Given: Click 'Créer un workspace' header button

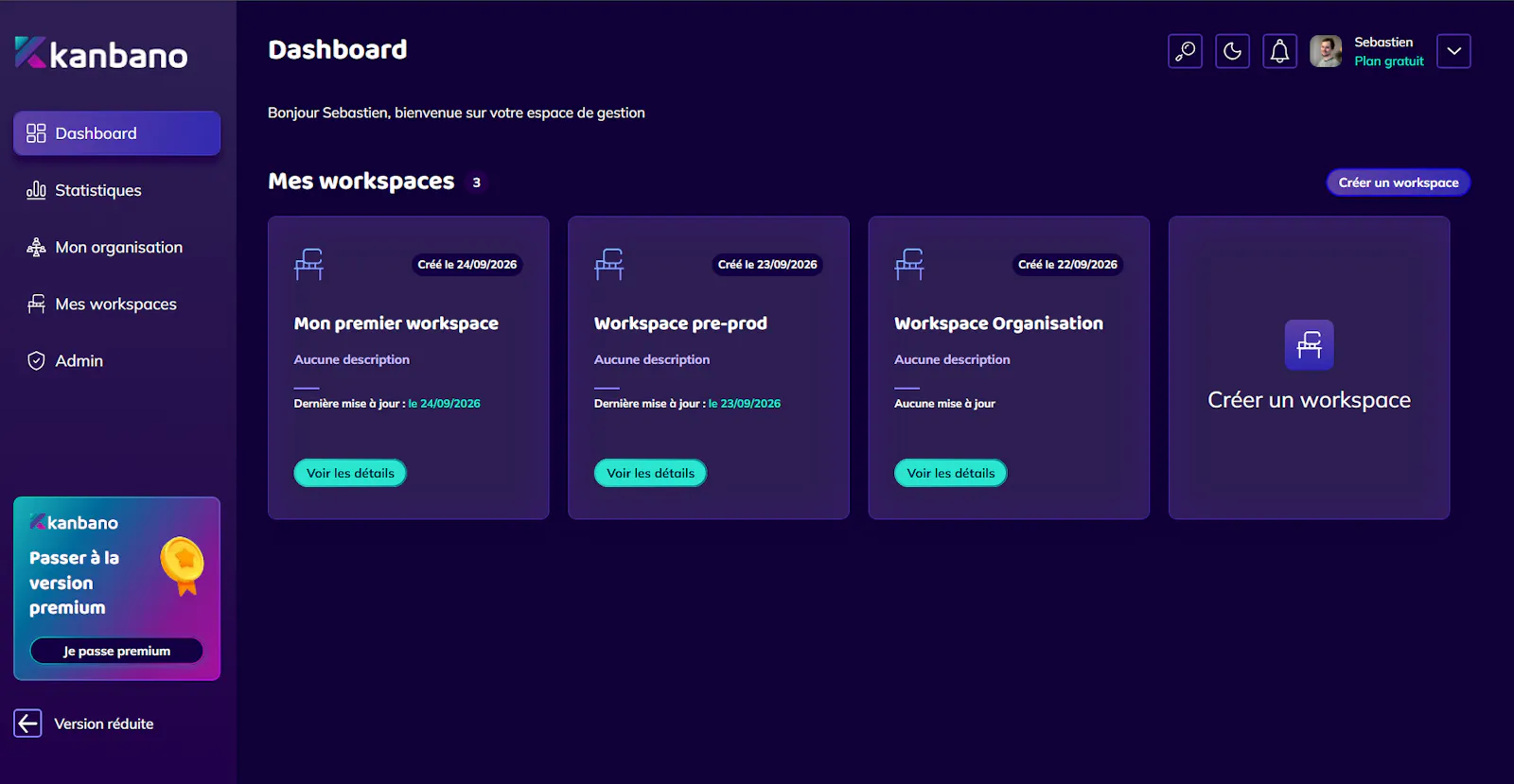Looking at the screenshot, I should click(1399, 183).
